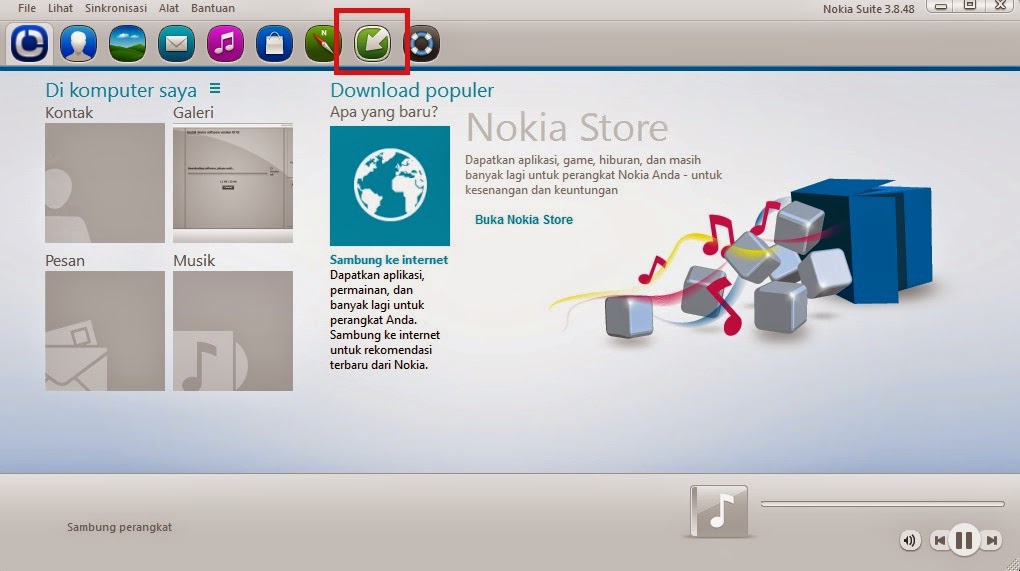Open the Maps compass icon

point(323,44)
